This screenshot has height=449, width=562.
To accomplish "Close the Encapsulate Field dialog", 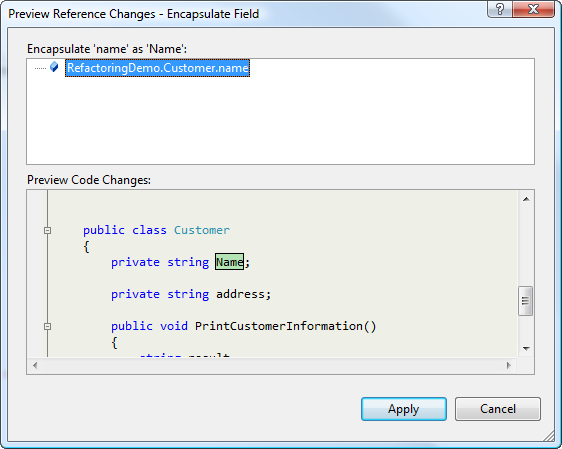I will pyautogui.click(x=533, y=9).
